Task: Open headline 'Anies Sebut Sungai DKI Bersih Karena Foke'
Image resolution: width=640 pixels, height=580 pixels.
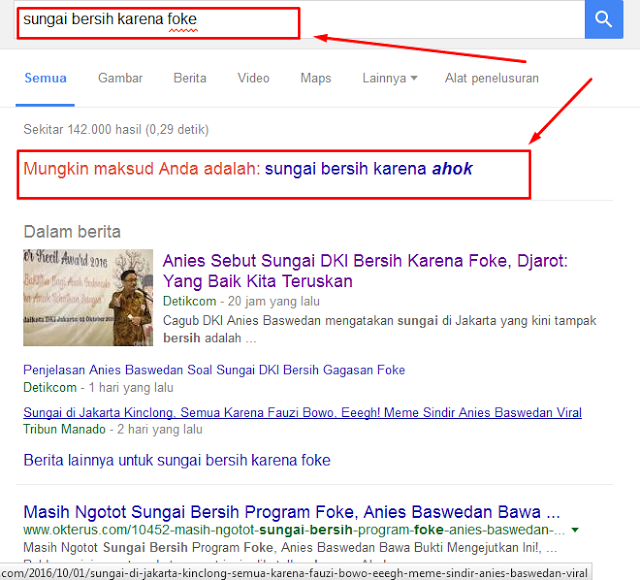Action: tap(365, 271)
